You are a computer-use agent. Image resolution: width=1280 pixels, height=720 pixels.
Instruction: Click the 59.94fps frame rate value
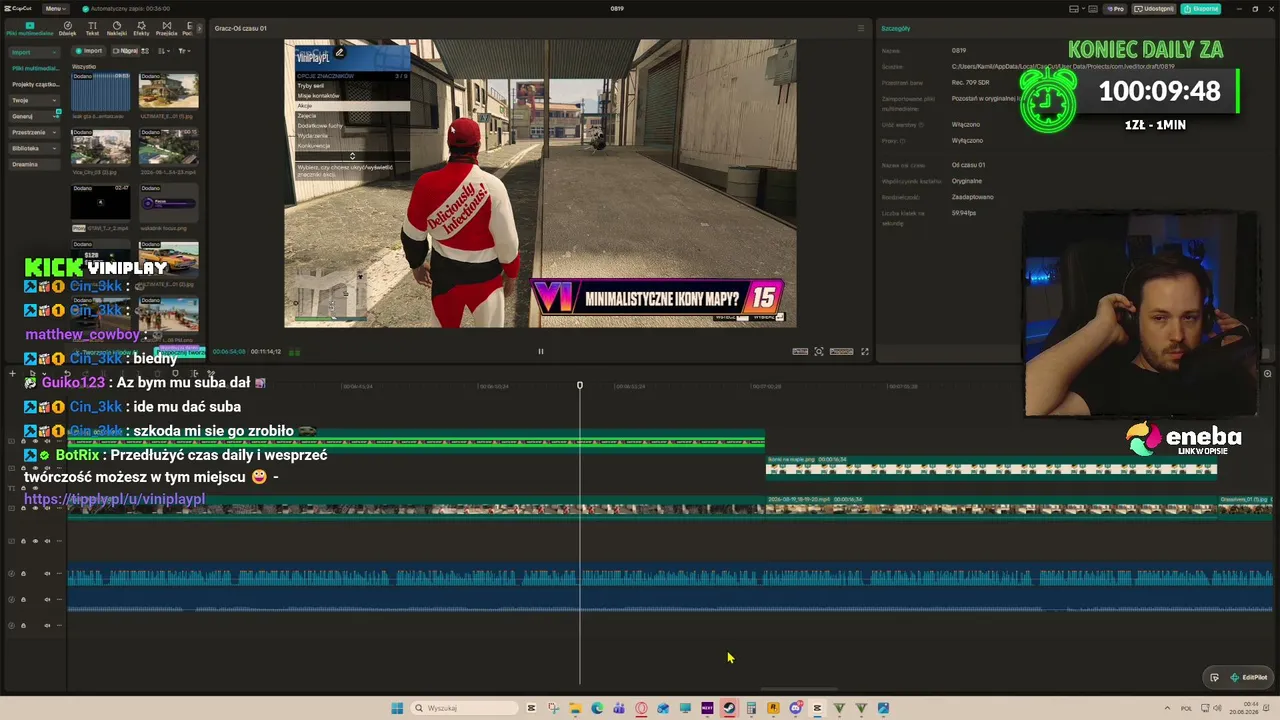(964, 213)
